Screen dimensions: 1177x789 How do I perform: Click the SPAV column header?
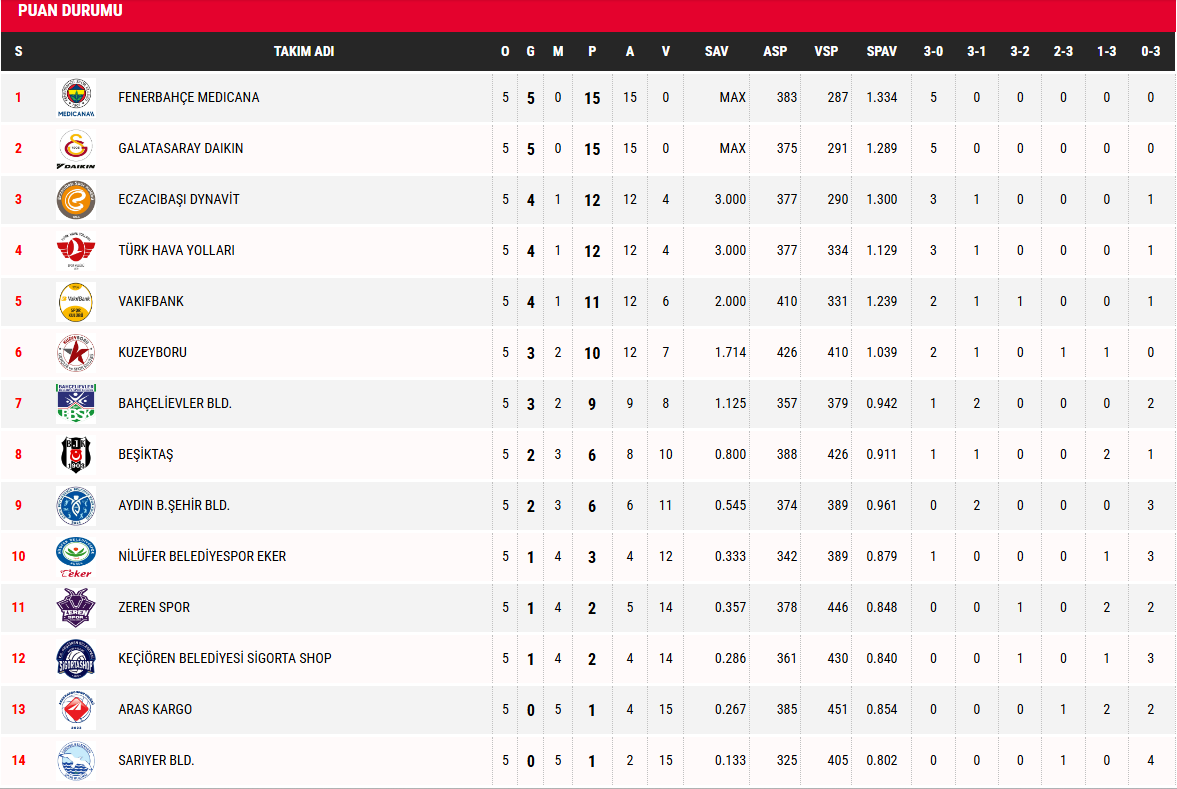pyautogui.click(x=881, y=52)
